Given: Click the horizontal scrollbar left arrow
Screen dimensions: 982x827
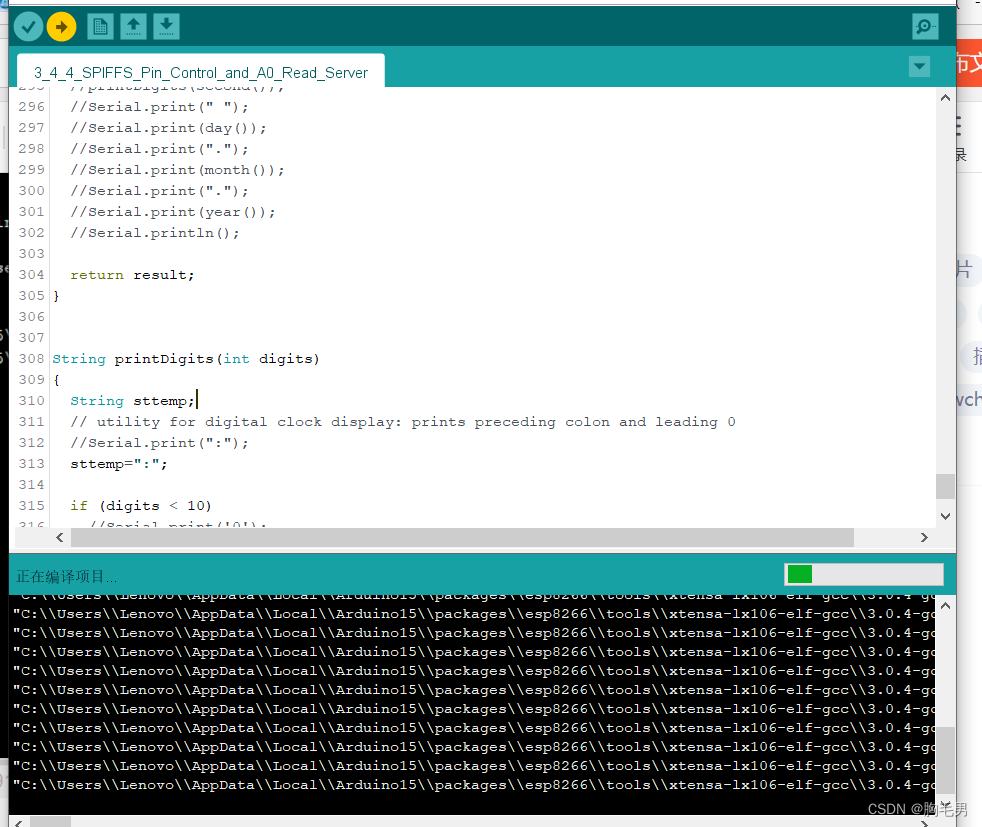Looking at the screenshot, I should click(59, 537).
